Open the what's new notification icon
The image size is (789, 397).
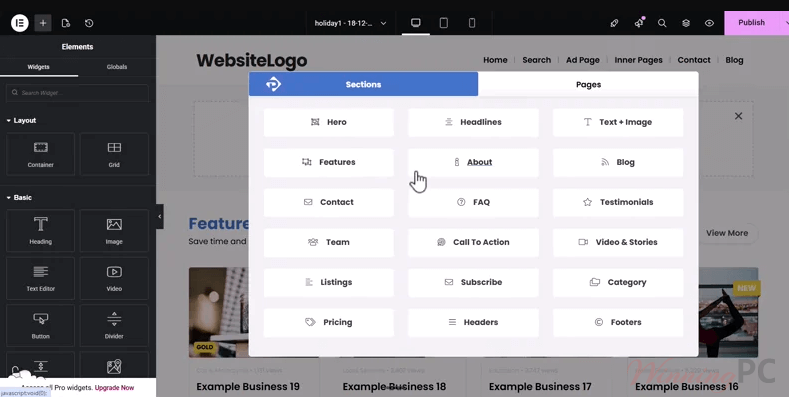[x=639, y=23]
